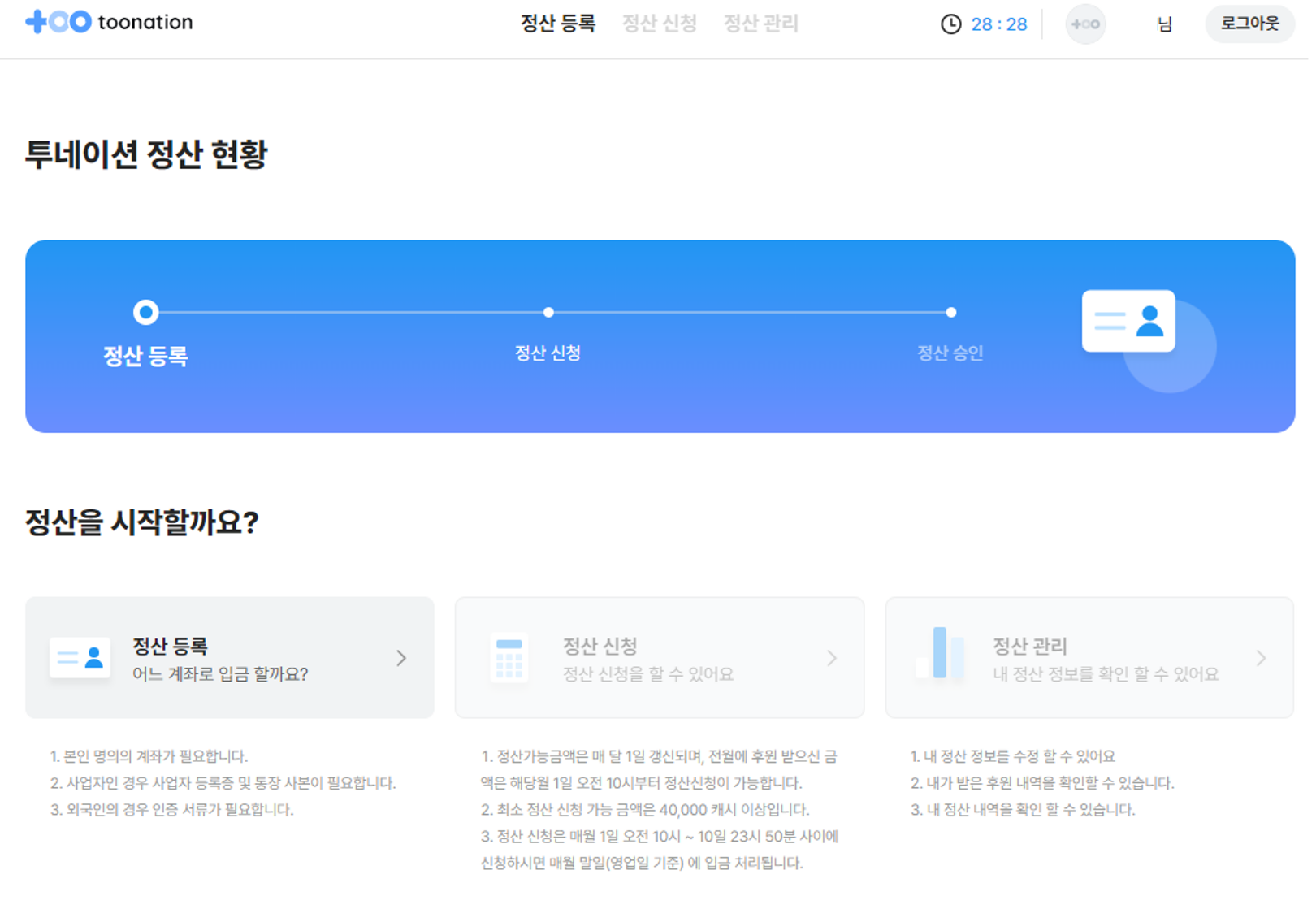Click the toonation logo in top left
The height and width of the screenshot is (909, 1316).
[x=108, y=22]
